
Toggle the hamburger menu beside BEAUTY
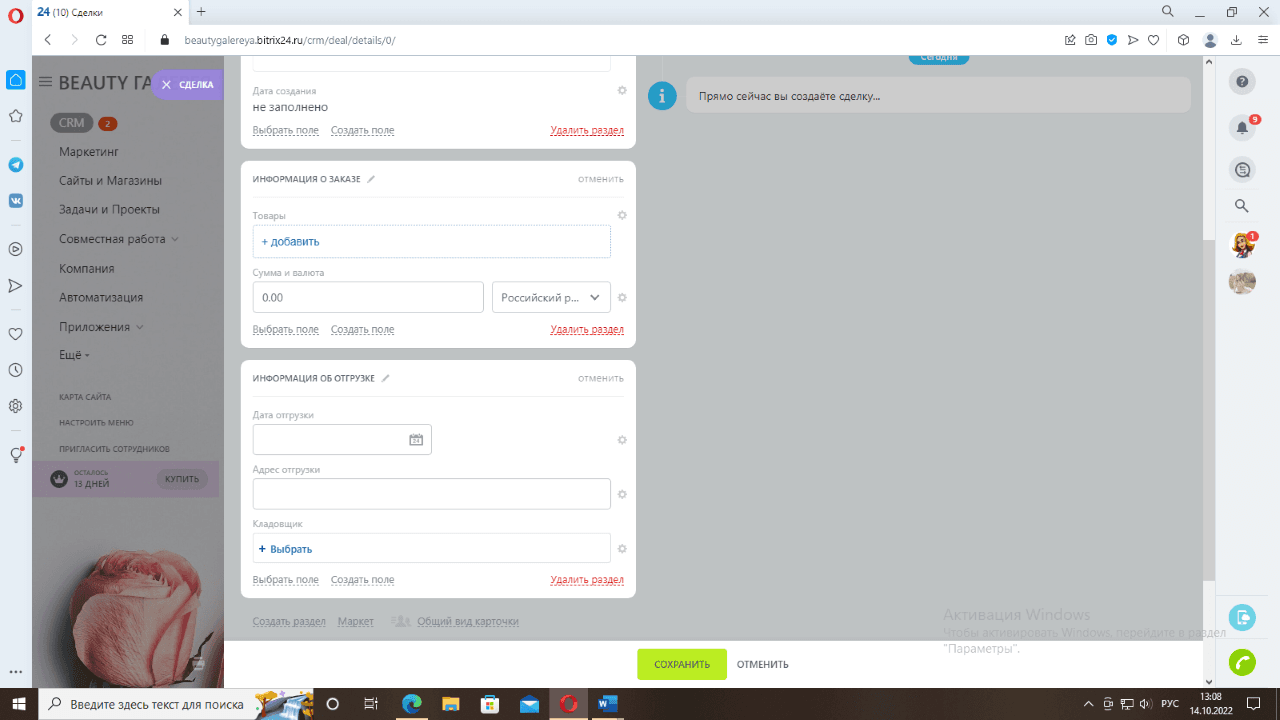[45, 82]
